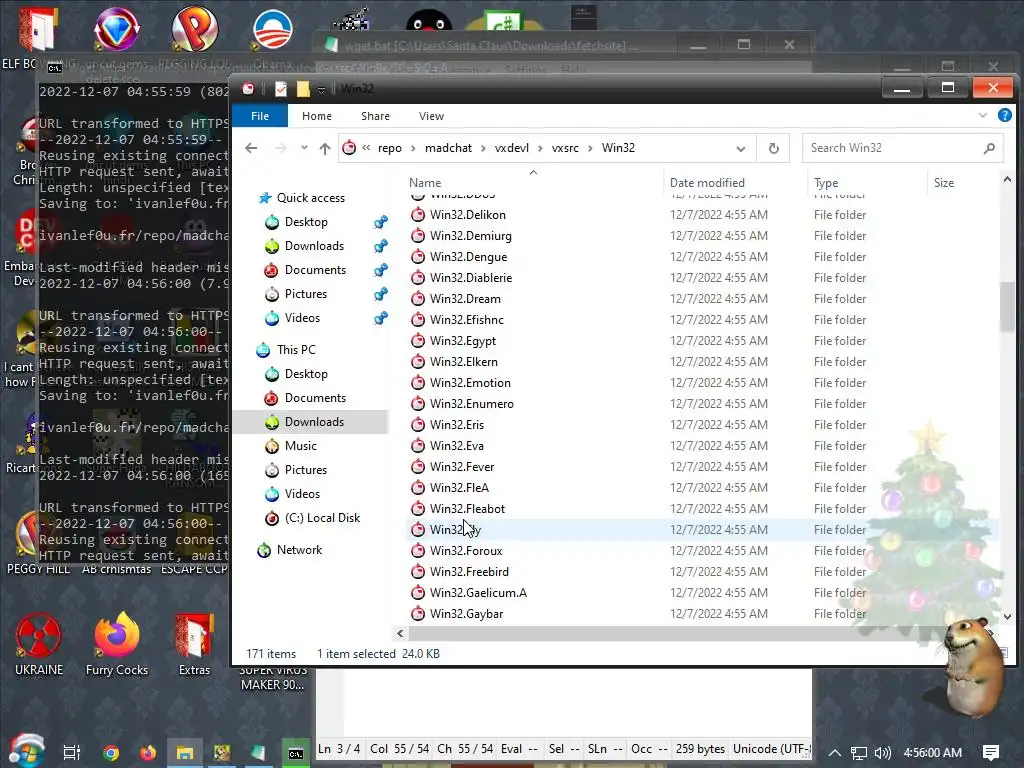
Task: Click the vxdevl breadcrumb segment
Action: [x=511, y=148]
